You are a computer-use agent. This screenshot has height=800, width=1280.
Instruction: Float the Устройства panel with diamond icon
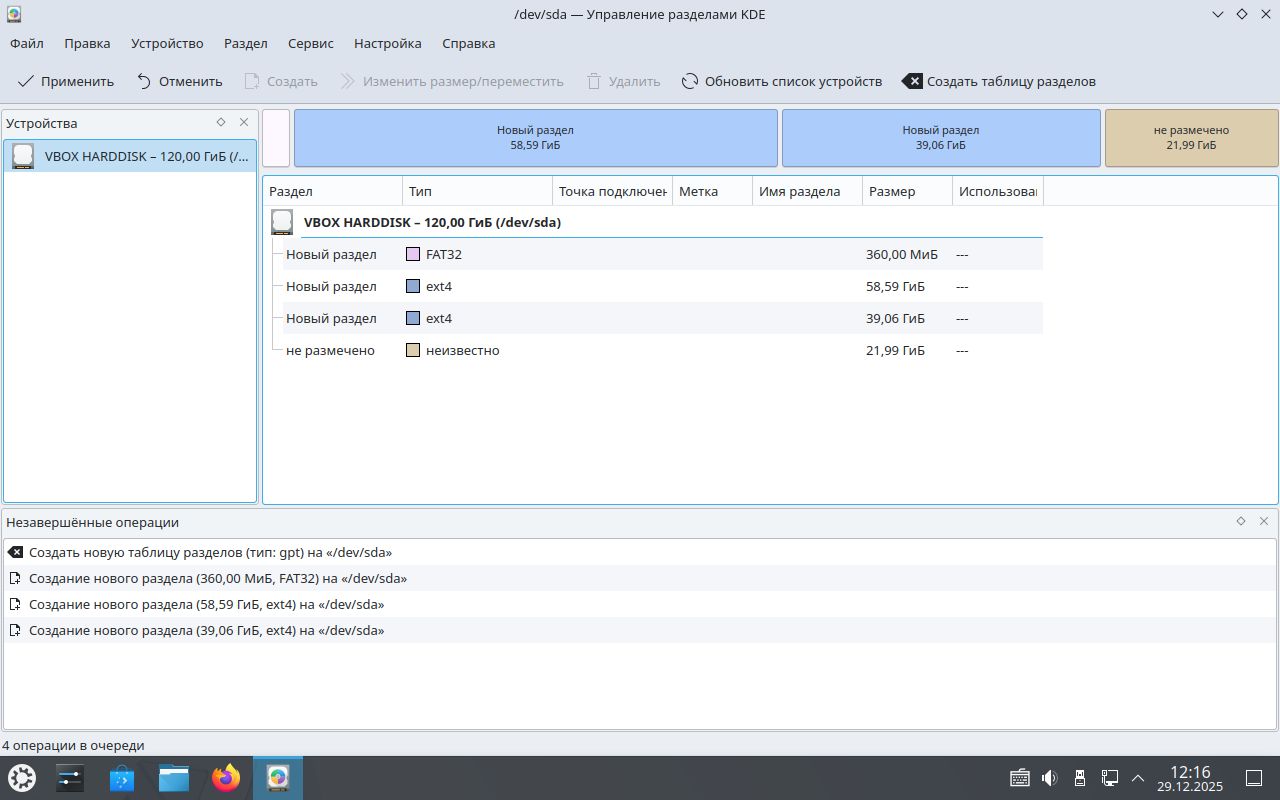pos(221,122)
